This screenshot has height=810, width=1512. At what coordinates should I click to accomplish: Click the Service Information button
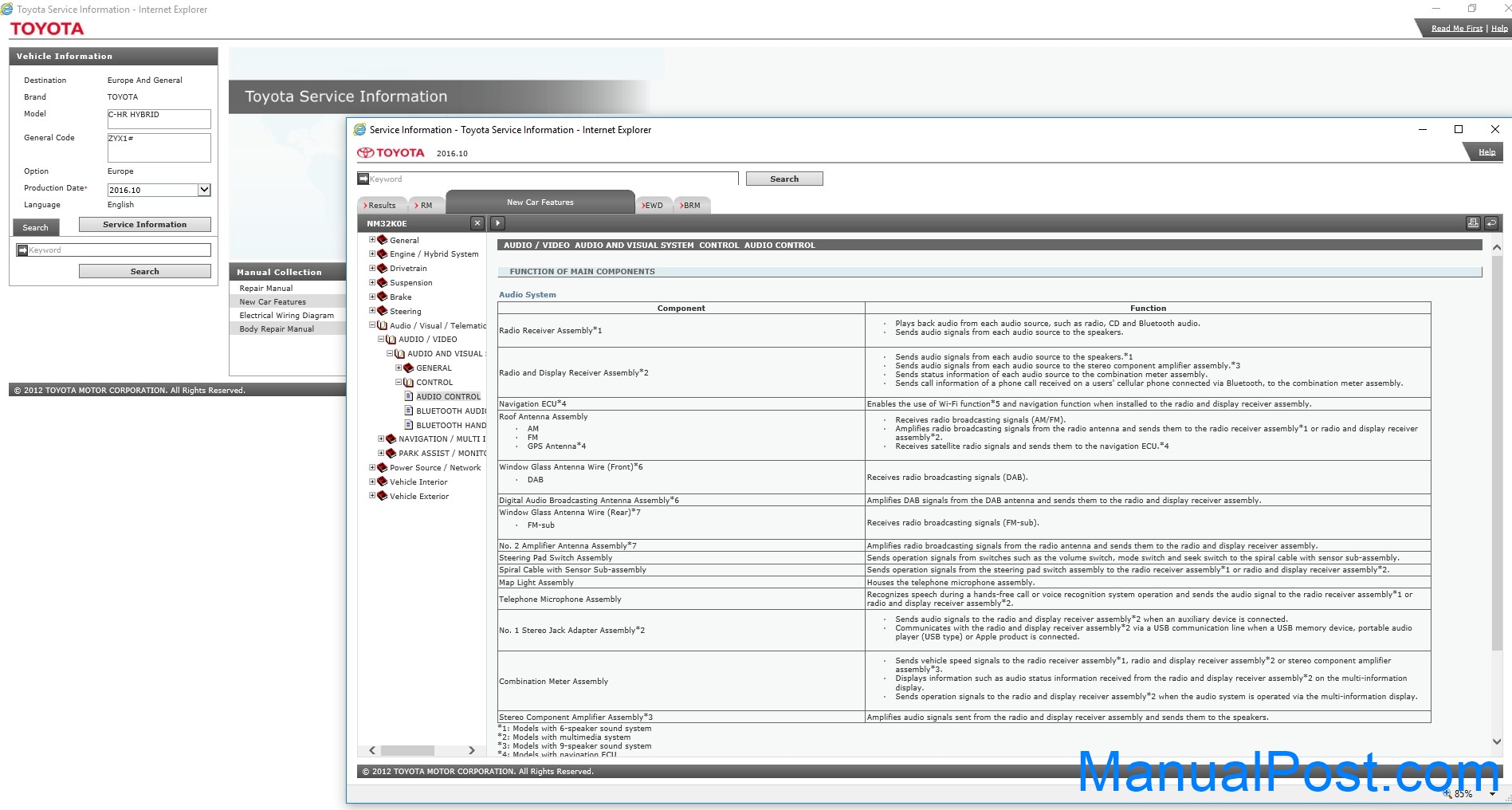point(145,225)
